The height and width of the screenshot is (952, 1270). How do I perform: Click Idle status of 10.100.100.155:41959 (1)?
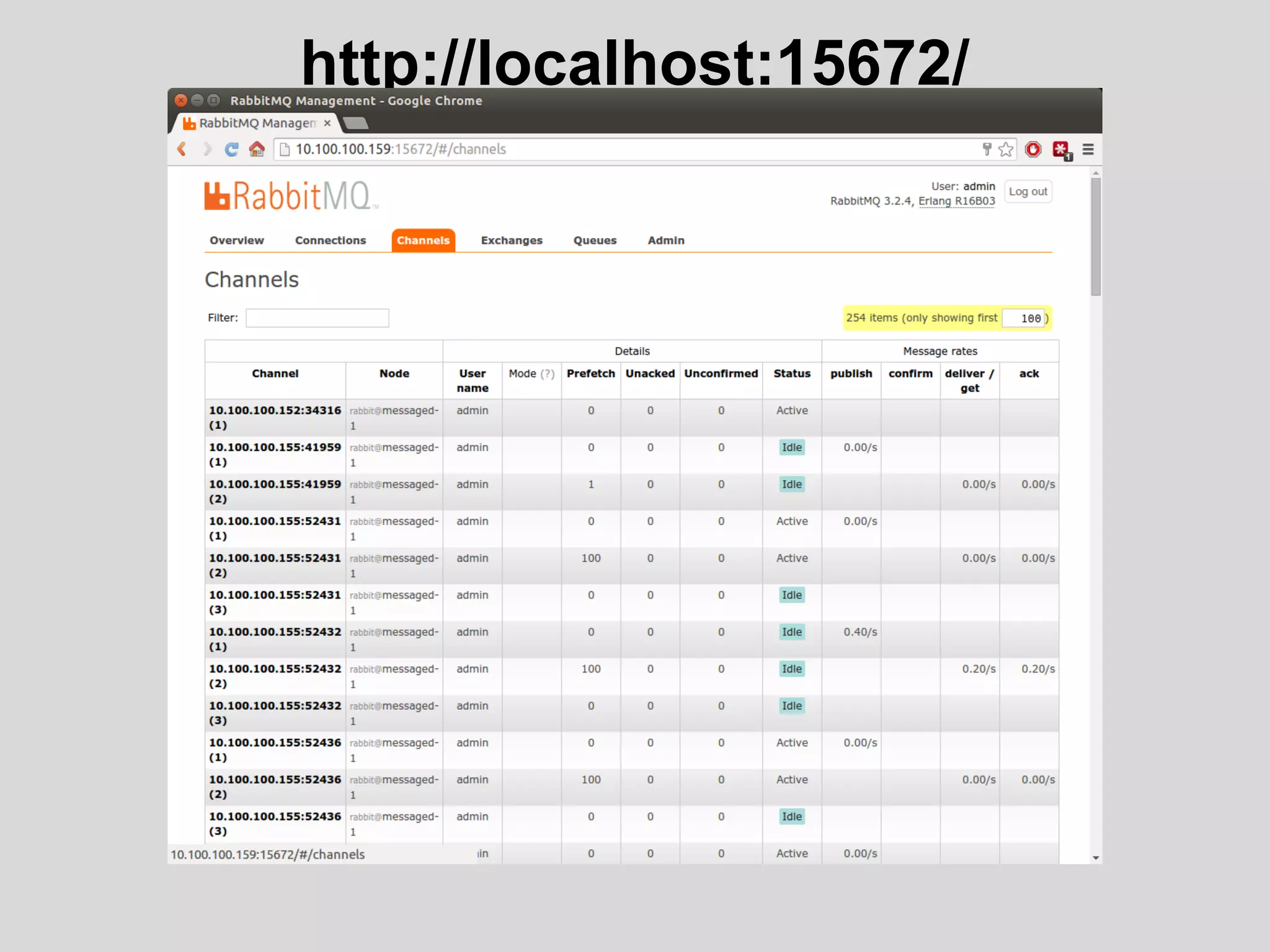[x=792, y=447]
